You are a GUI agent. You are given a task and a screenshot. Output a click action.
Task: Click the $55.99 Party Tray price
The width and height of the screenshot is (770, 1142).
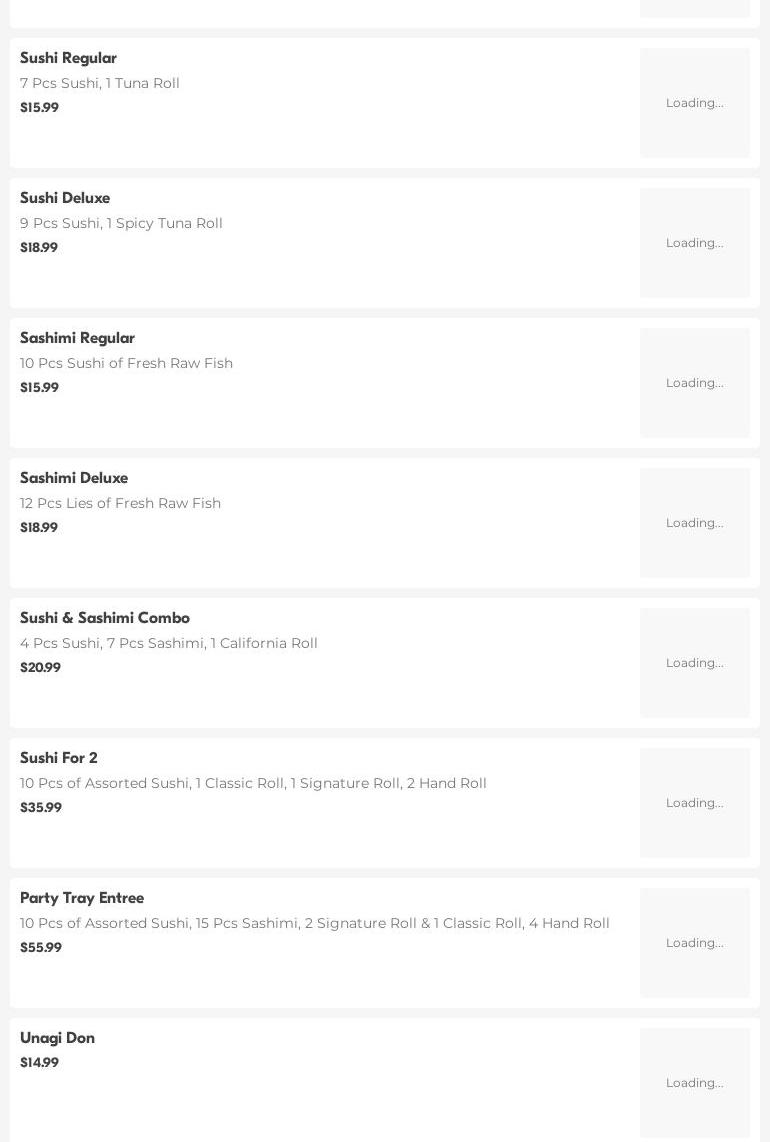(x=41, y=947)
